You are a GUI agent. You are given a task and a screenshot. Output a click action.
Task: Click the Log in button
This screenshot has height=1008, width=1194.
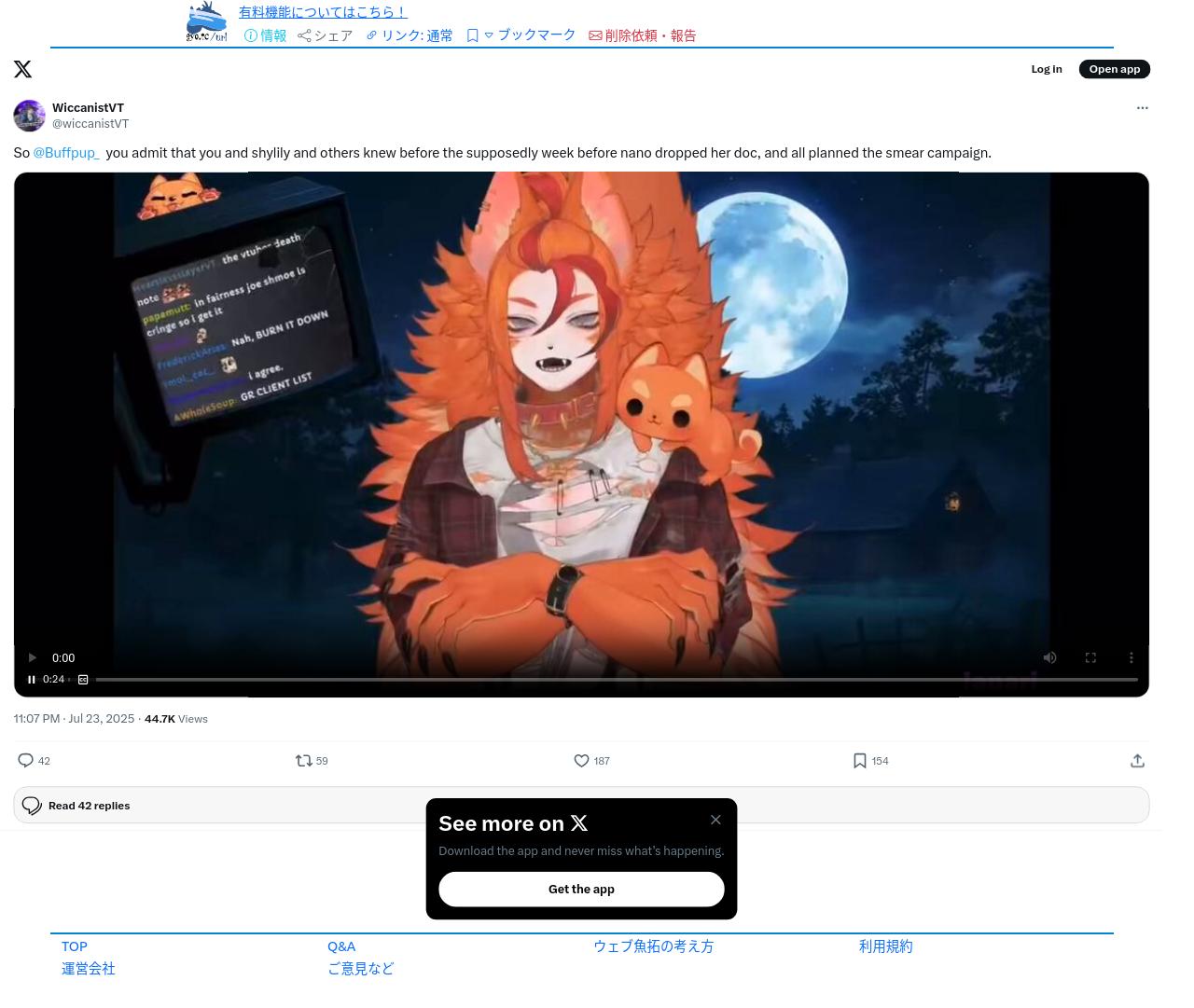1047,69
